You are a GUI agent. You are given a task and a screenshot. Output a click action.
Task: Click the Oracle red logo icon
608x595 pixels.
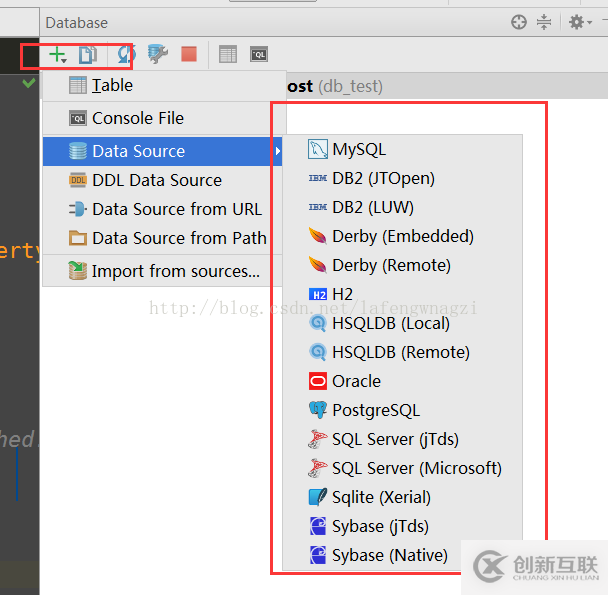[318, 381]
